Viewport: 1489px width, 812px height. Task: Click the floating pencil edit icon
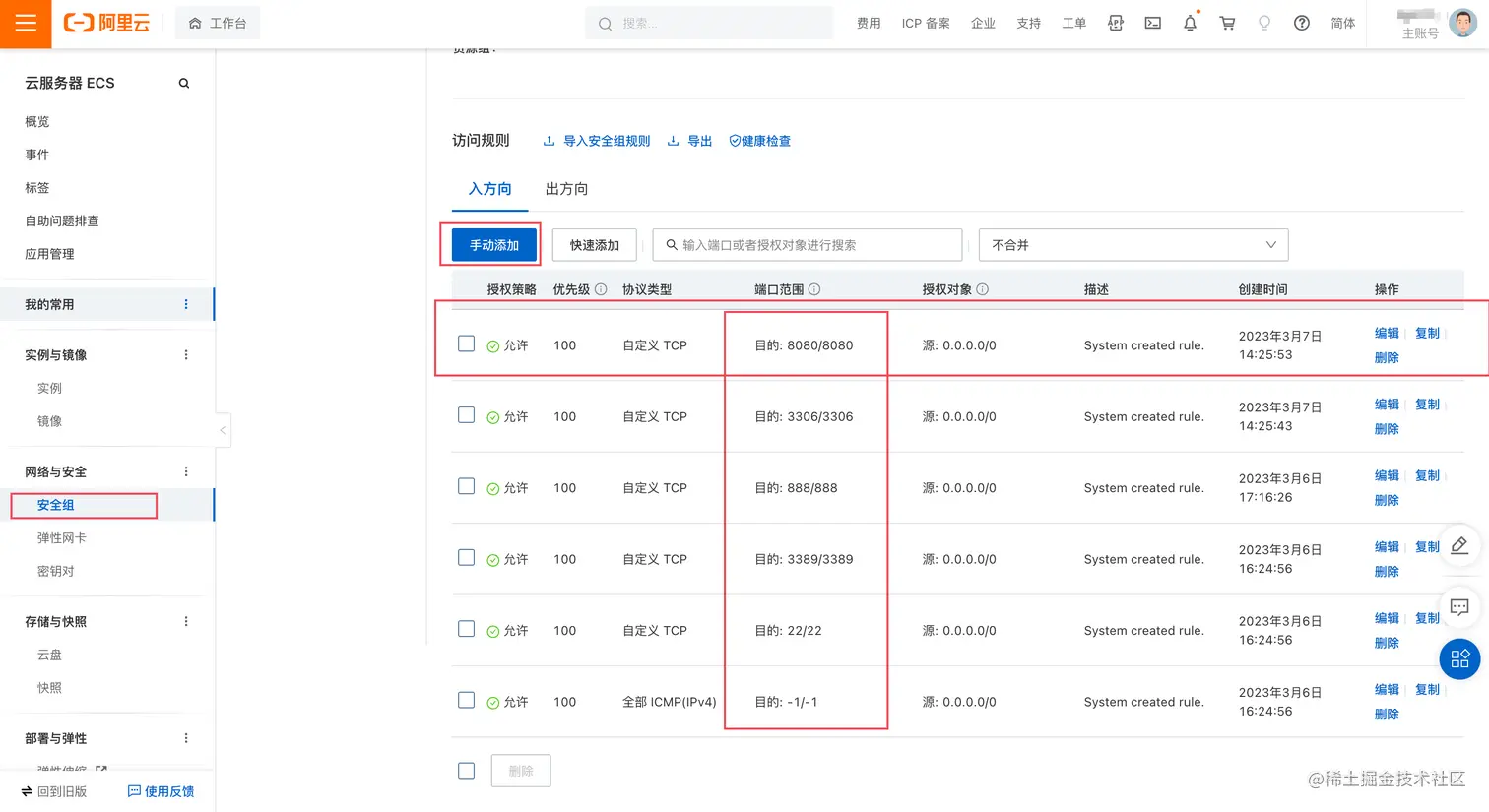pos(1459,545)
